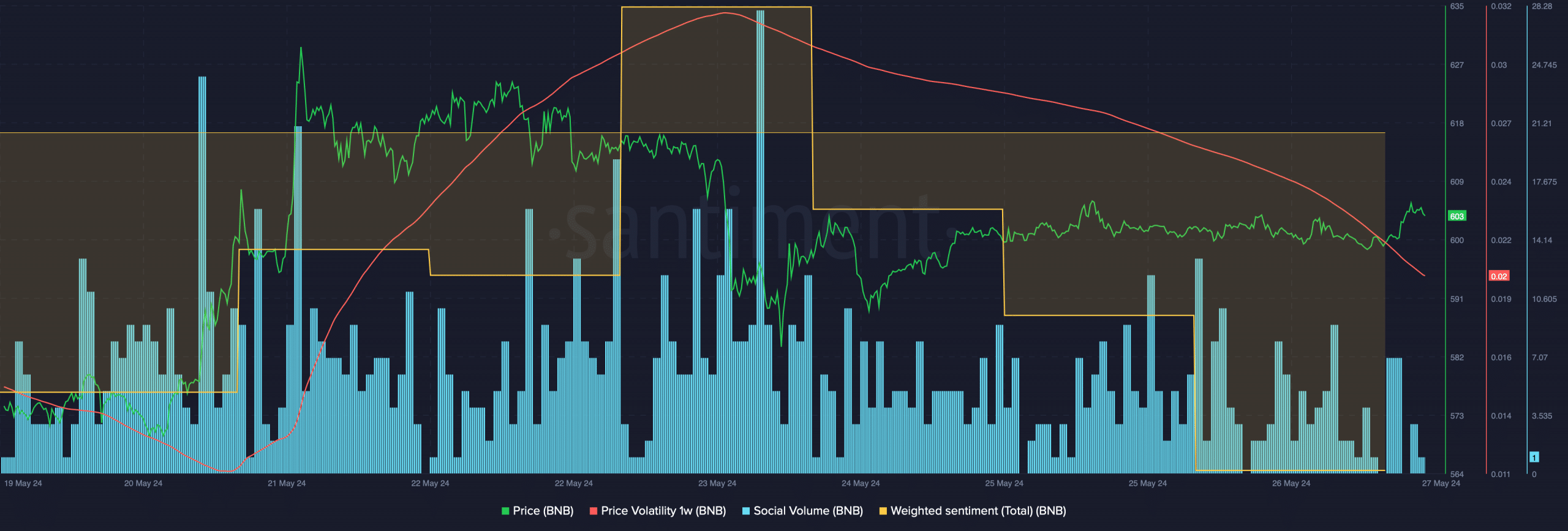Click the 19 May 24 date label
Viewport: 1568px width, 531px height.
coord(23,483)
